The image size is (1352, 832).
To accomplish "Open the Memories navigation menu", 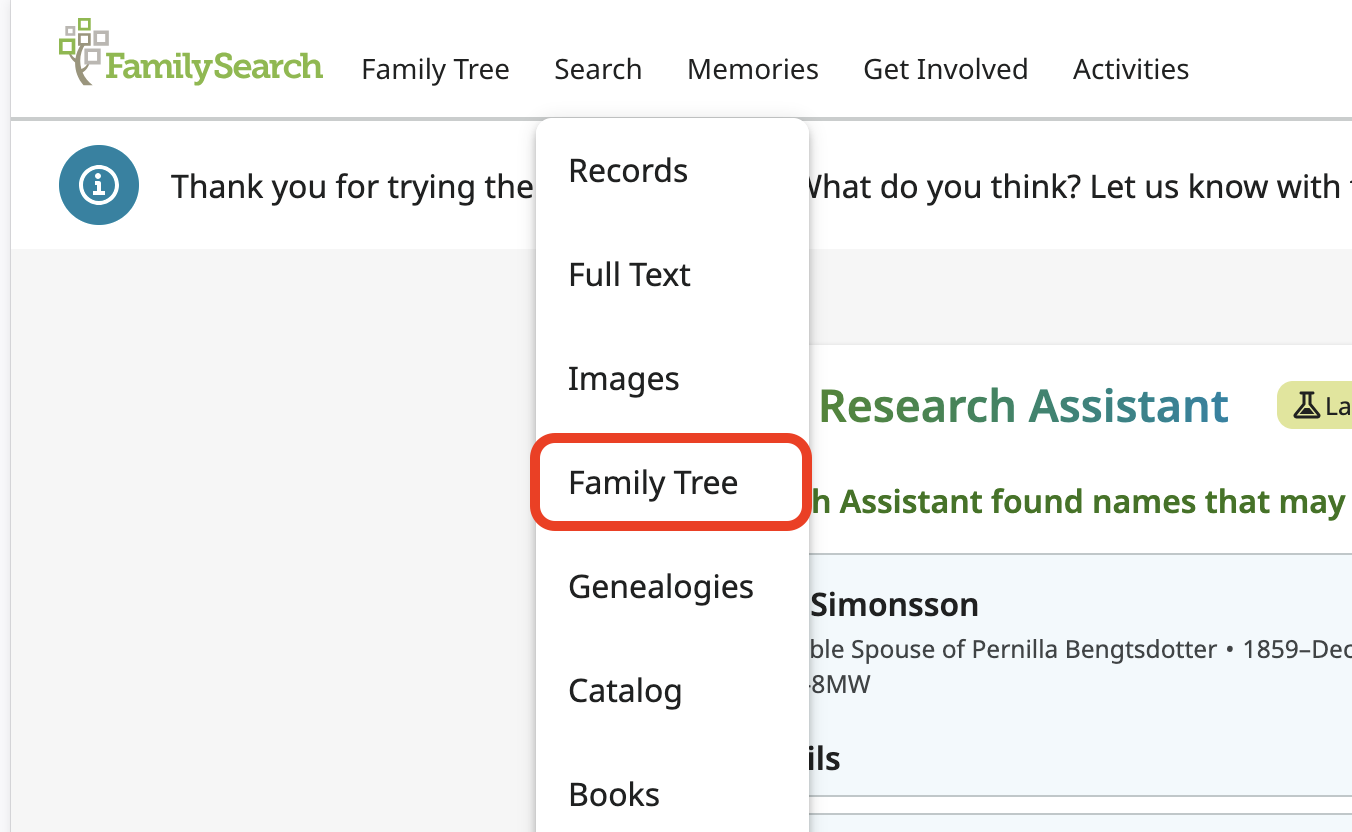I will (752, 69).
